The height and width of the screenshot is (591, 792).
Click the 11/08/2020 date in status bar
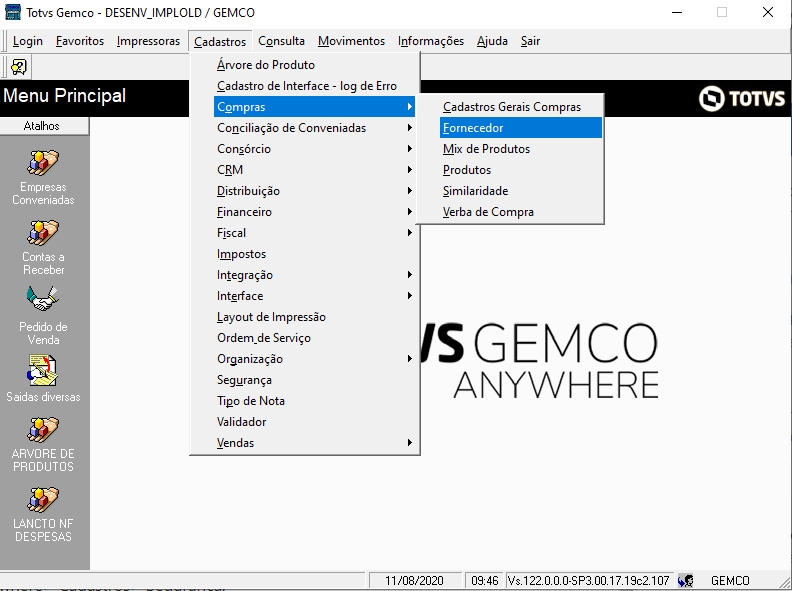click(414, 580)
